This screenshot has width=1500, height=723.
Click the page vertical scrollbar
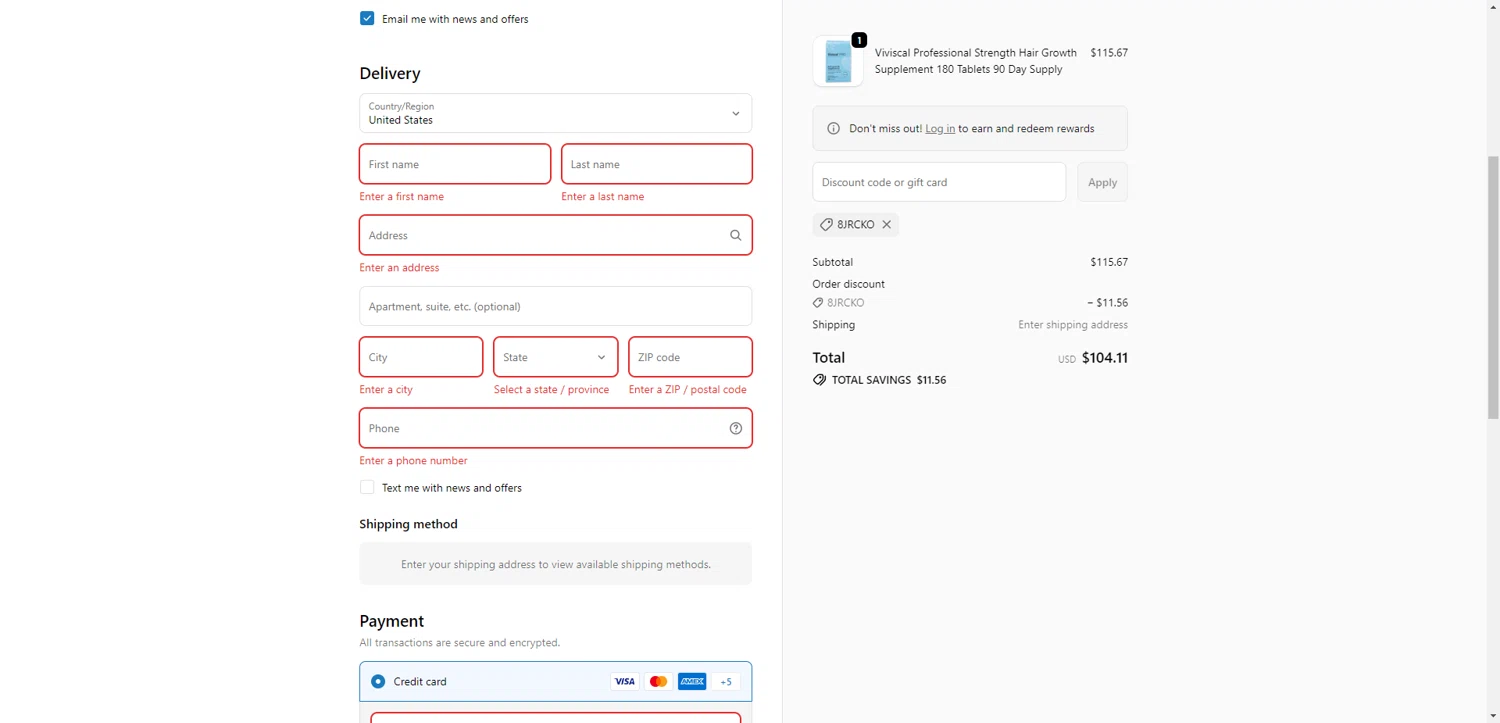coord(1493,288)
